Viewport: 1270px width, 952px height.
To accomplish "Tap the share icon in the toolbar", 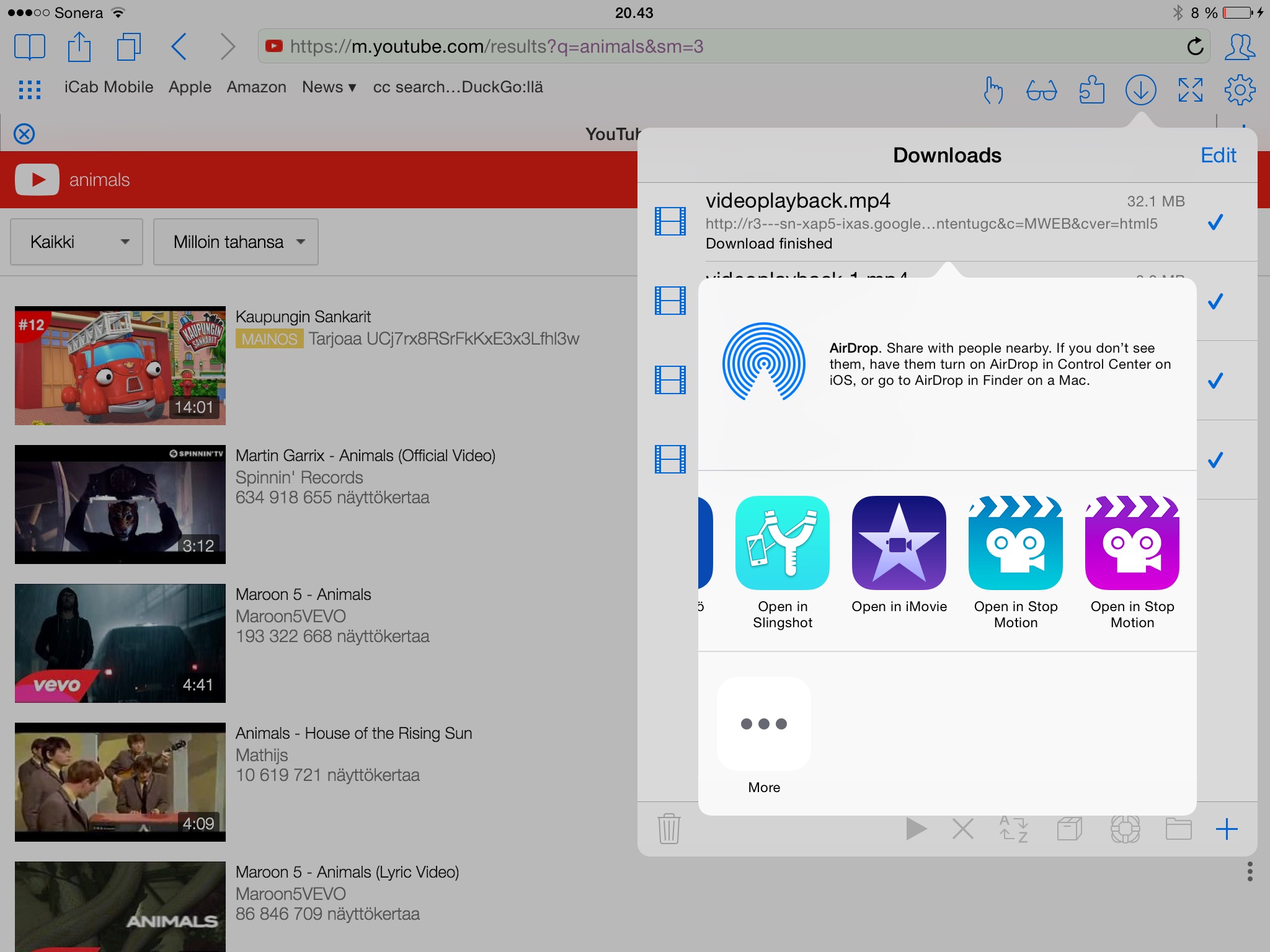I will [x=79, y=47].
